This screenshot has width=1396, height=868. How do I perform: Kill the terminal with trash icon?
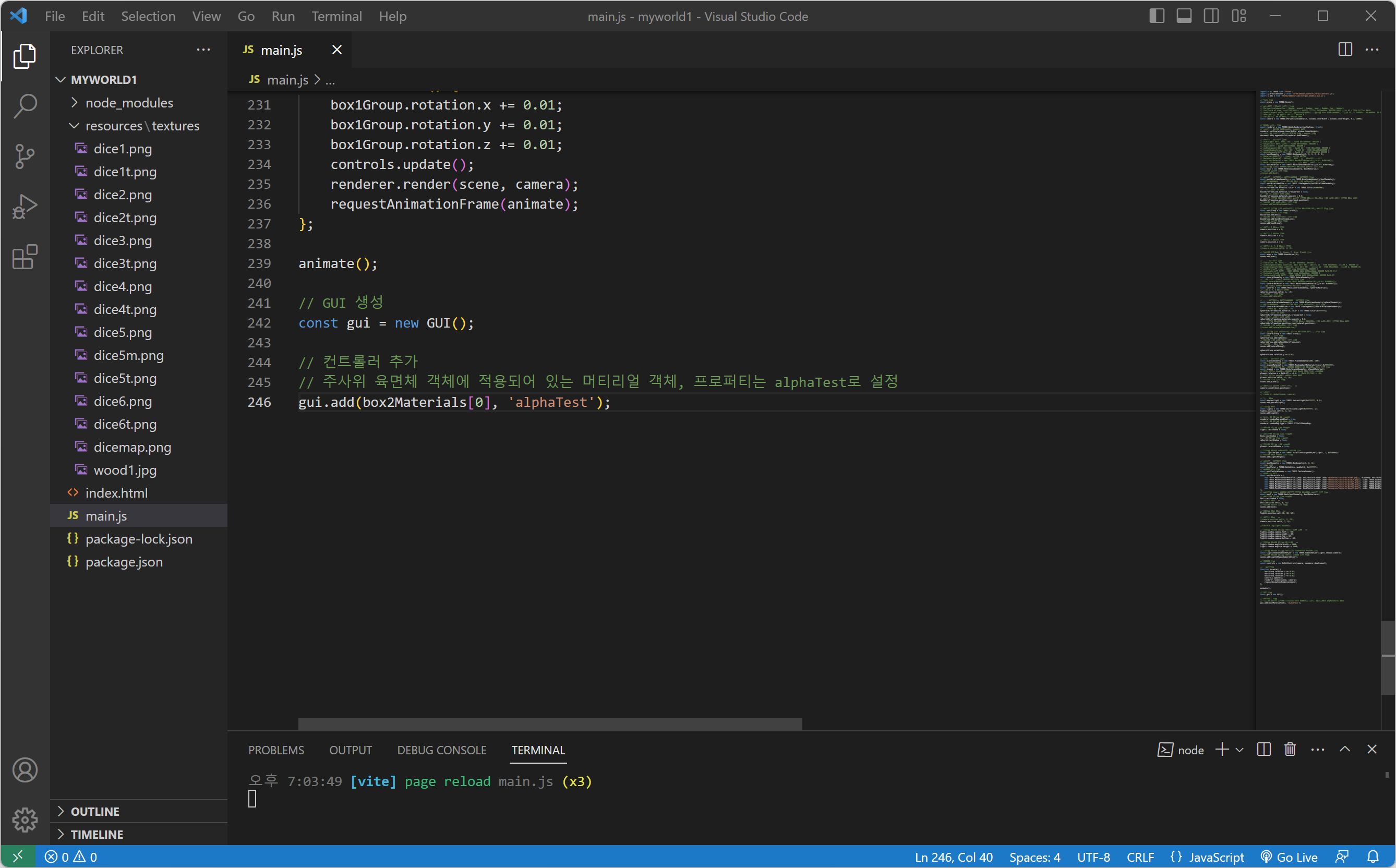click(1290, 749)
